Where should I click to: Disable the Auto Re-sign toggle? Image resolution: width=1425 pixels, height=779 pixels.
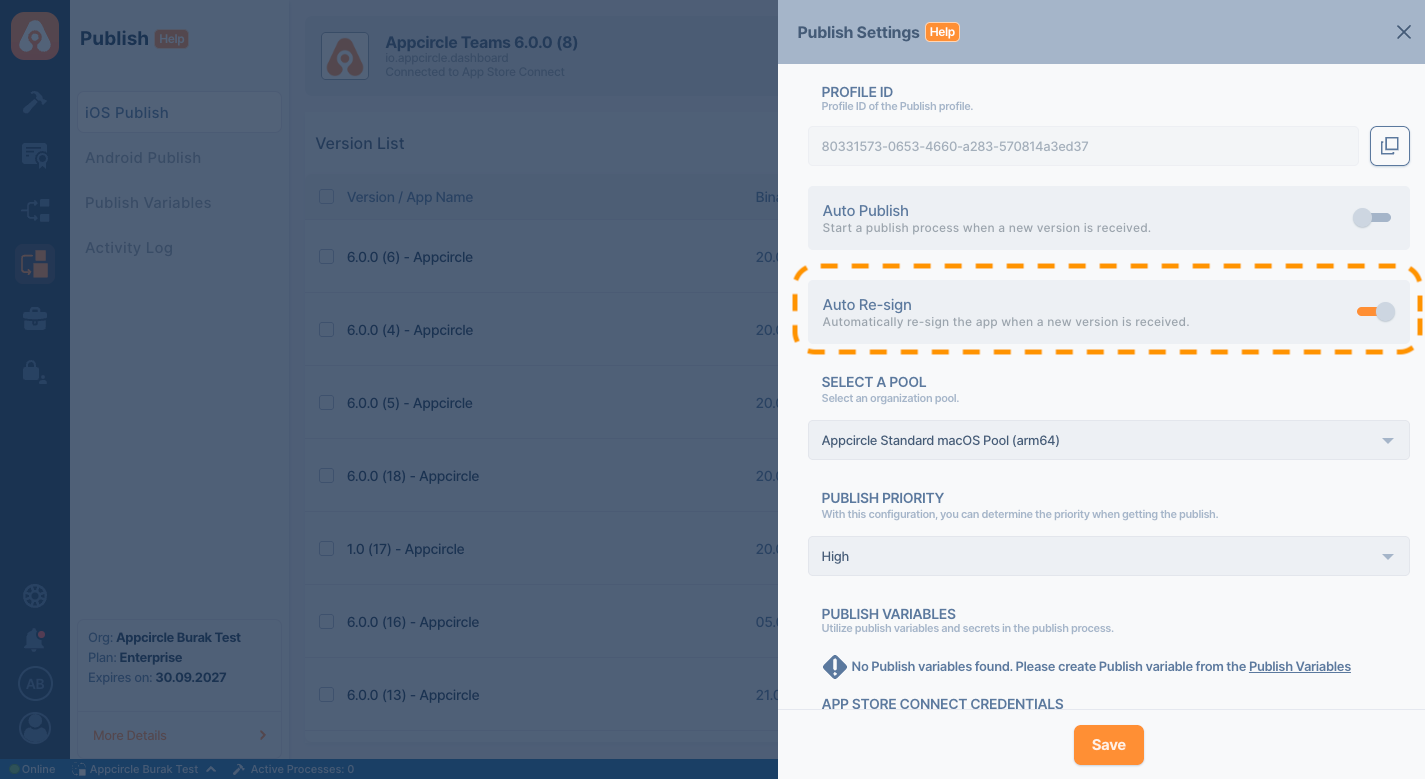pos(1375,312)
